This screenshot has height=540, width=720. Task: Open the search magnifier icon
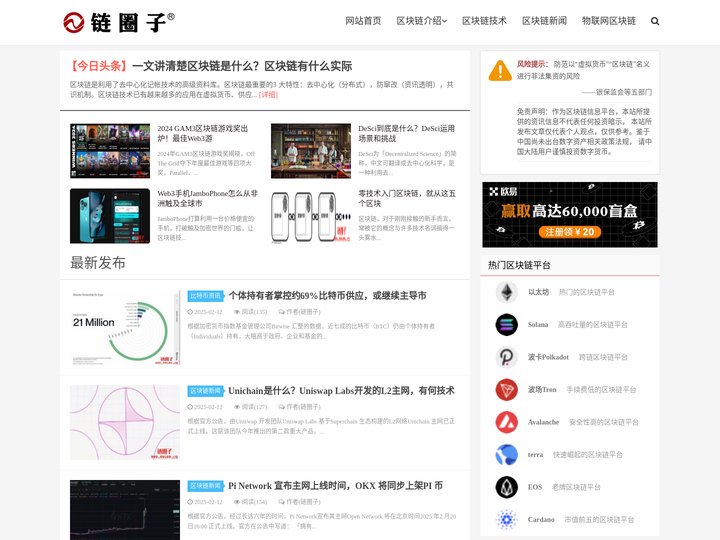655,21
